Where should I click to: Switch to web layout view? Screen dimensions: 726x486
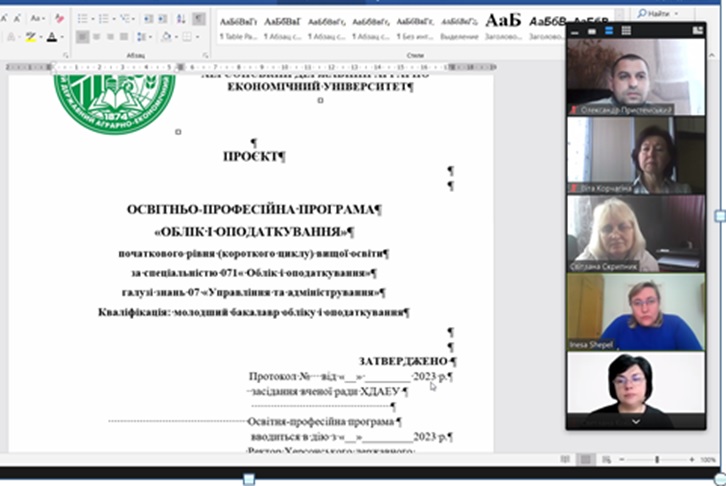606,459
